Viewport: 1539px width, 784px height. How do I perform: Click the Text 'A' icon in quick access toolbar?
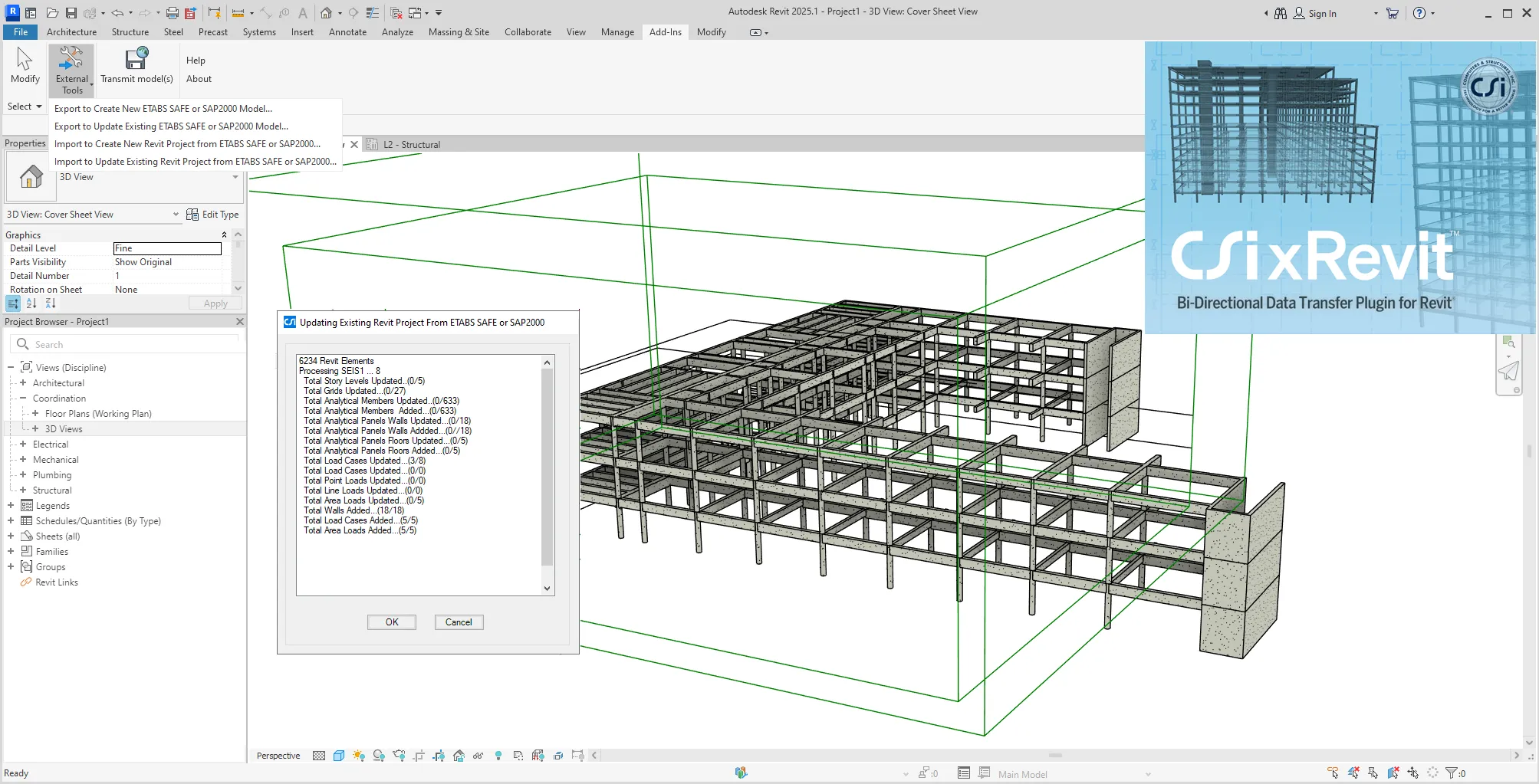click(x=303, y=13)
